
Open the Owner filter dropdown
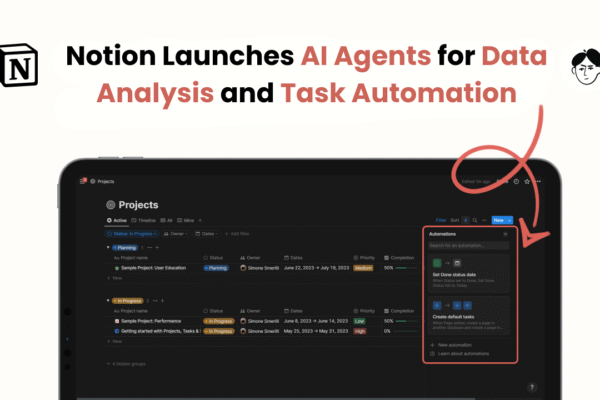[x=176, y=234]
